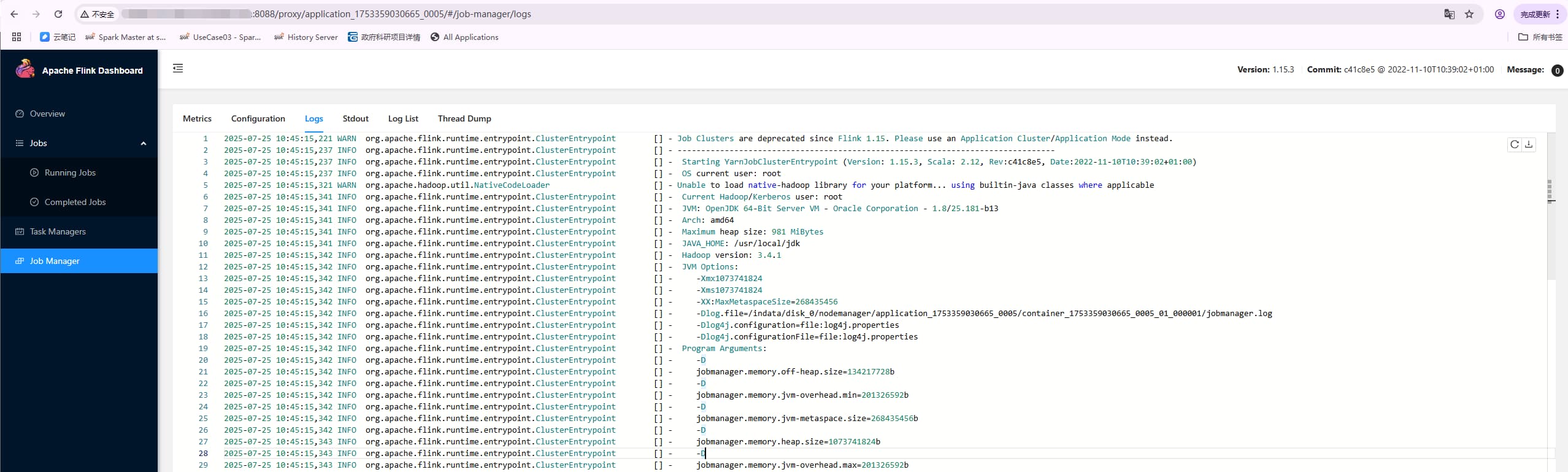The width and height of the screenshot is (1568, 472).
Task: Click the Version 1.15.3 text
Action: pos(1266,69)
